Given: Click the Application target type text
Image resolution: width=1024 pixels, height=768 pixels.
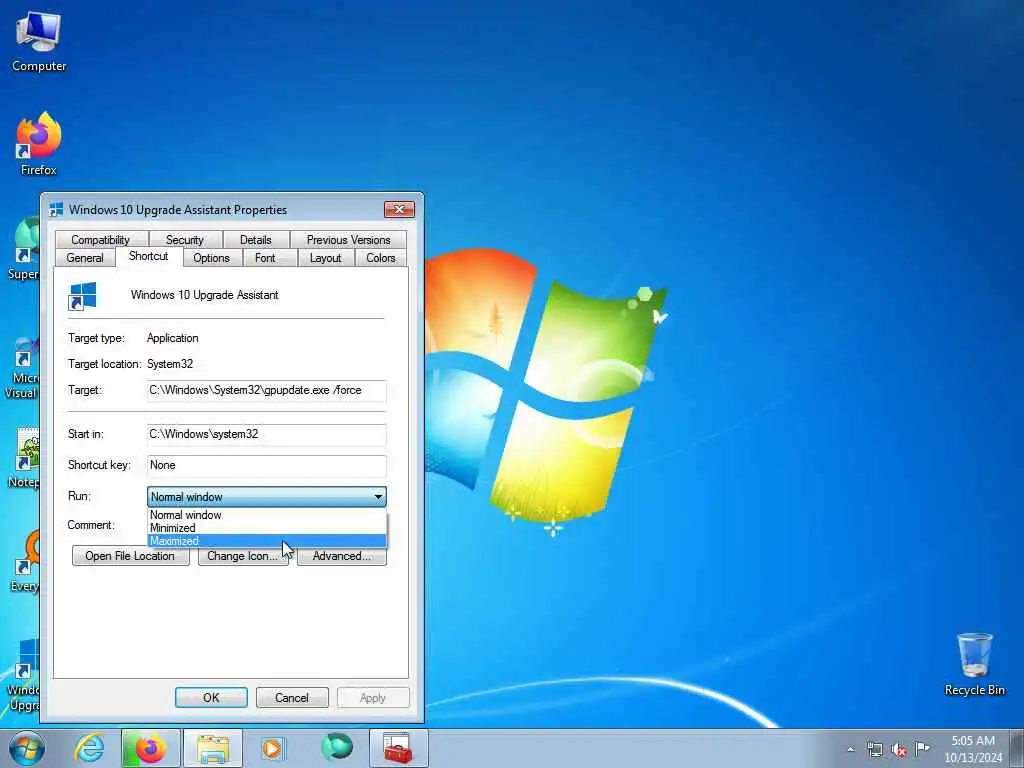Looking at the screenshot, I should pyautogui.click(x=172, y=338).
